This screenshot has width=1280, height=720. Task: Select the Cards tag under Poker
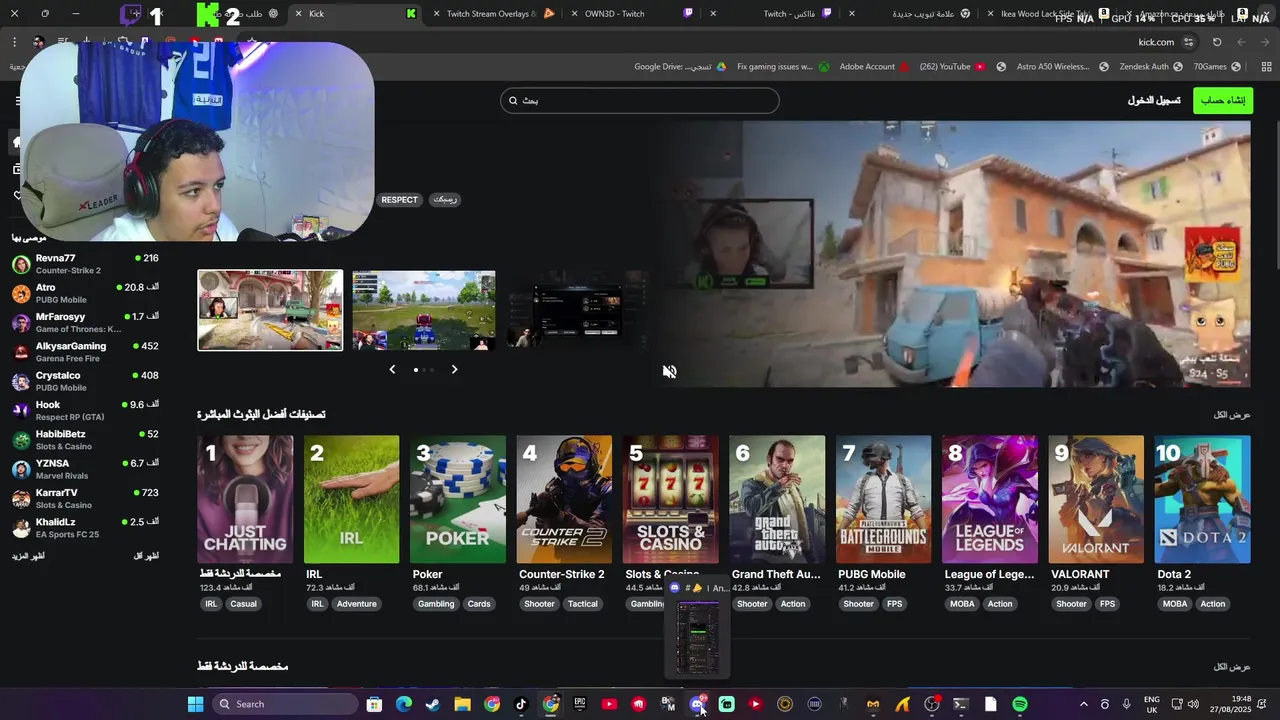point(479,604)
